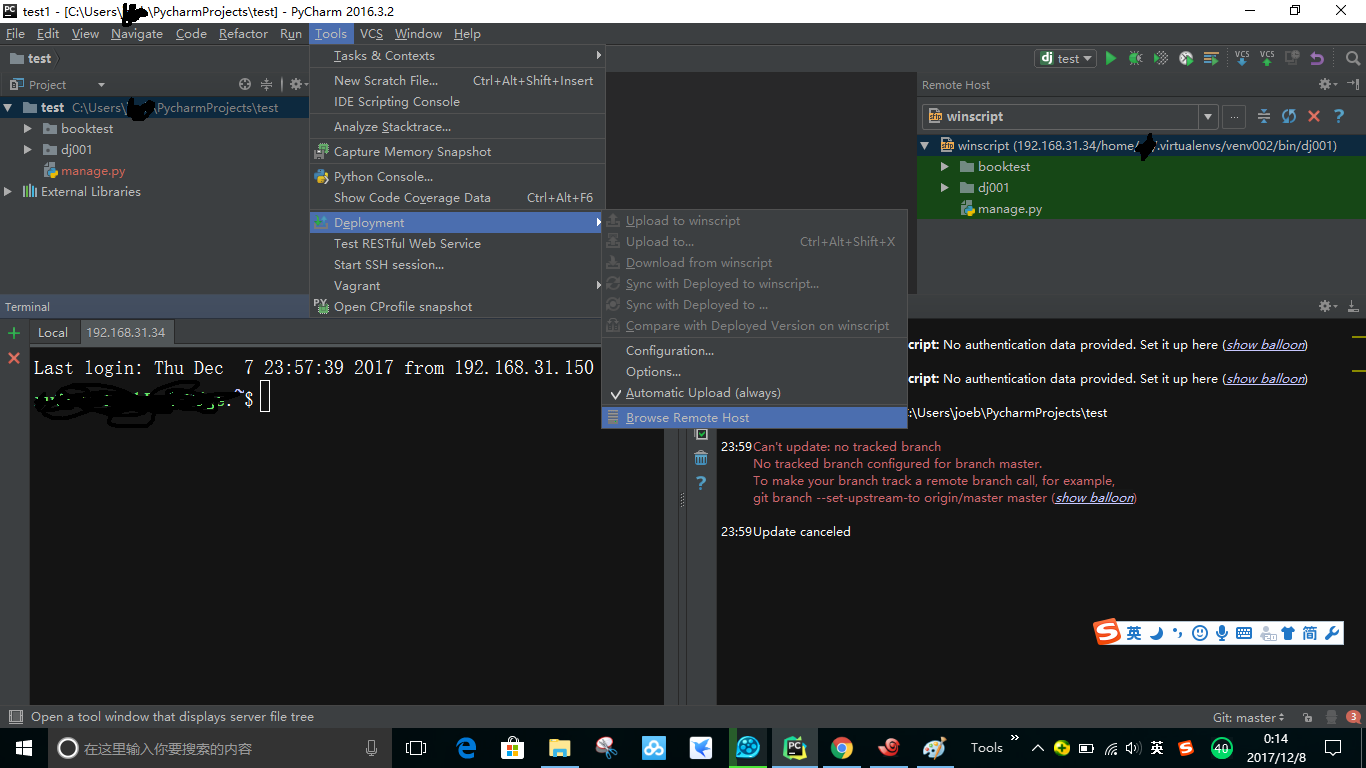This screenshot has width=1366, height=768.
Task: Open deployment Configuration... menu item
Action: pos(754,351)
